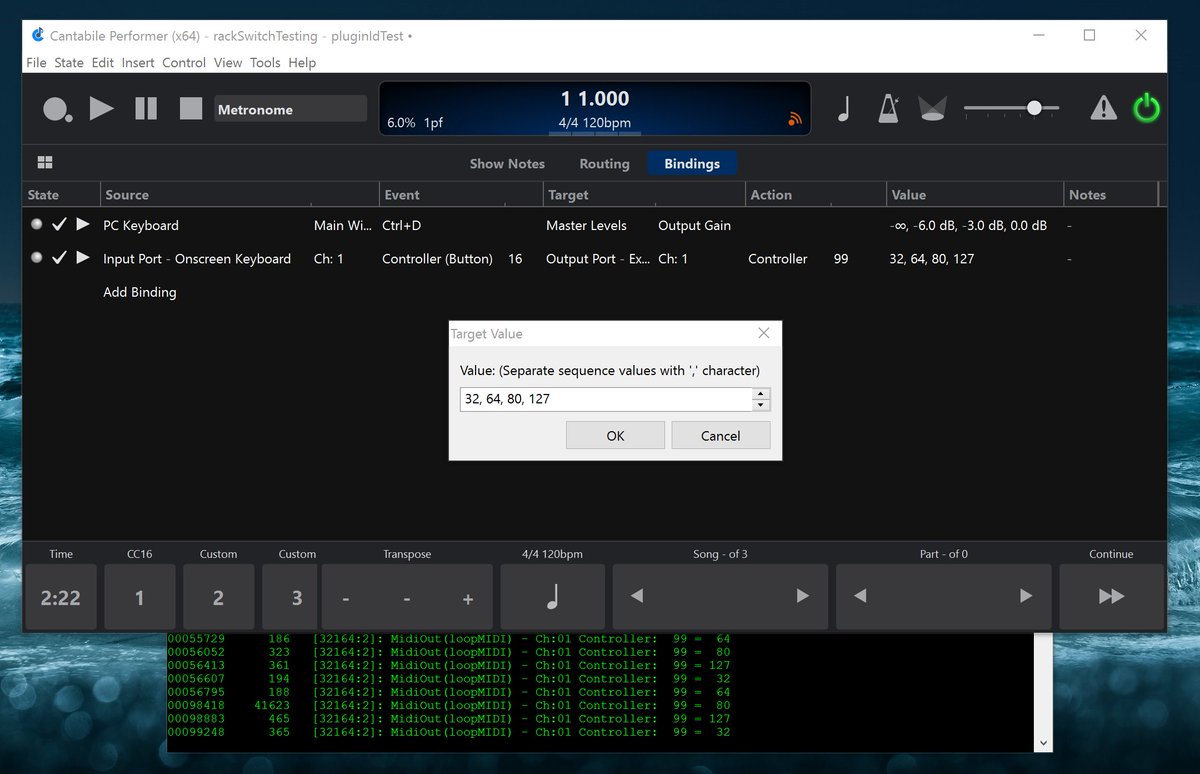
Task: Open the View menu
Action: tap(228, 62)
